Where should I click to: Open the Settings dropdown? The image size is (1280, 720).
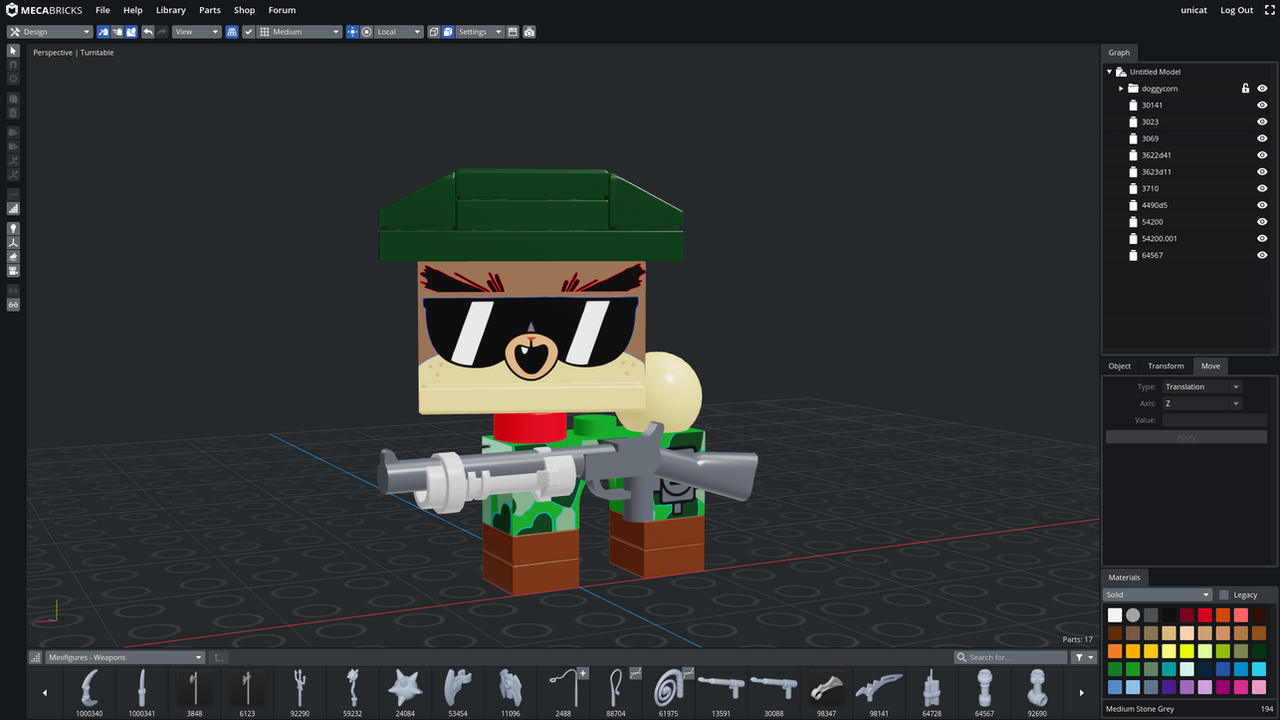(x=480, y=32)
